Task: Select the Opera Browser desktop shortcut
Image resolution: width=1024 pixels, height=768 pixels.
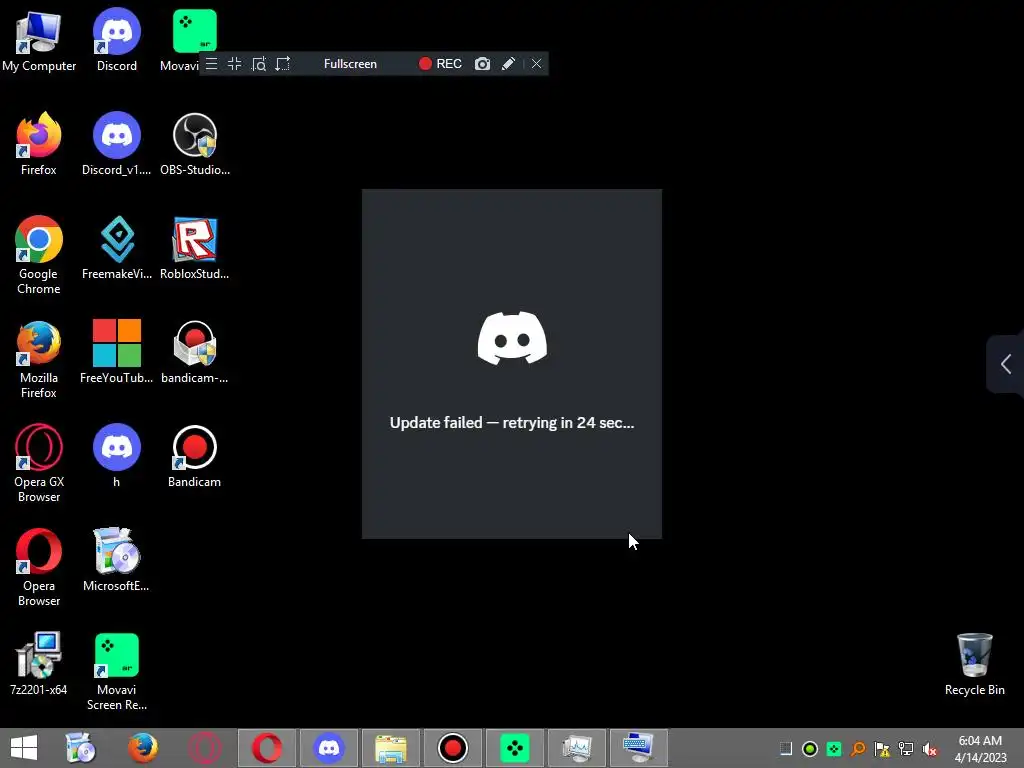Action: pyautogui.click(x=39, y=568)
